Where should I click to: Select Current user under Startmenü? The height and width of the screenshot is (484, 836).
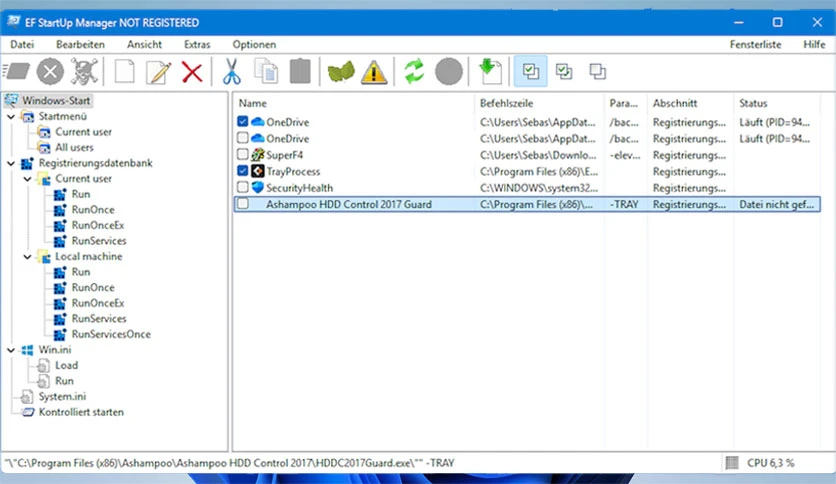point(84,132)
